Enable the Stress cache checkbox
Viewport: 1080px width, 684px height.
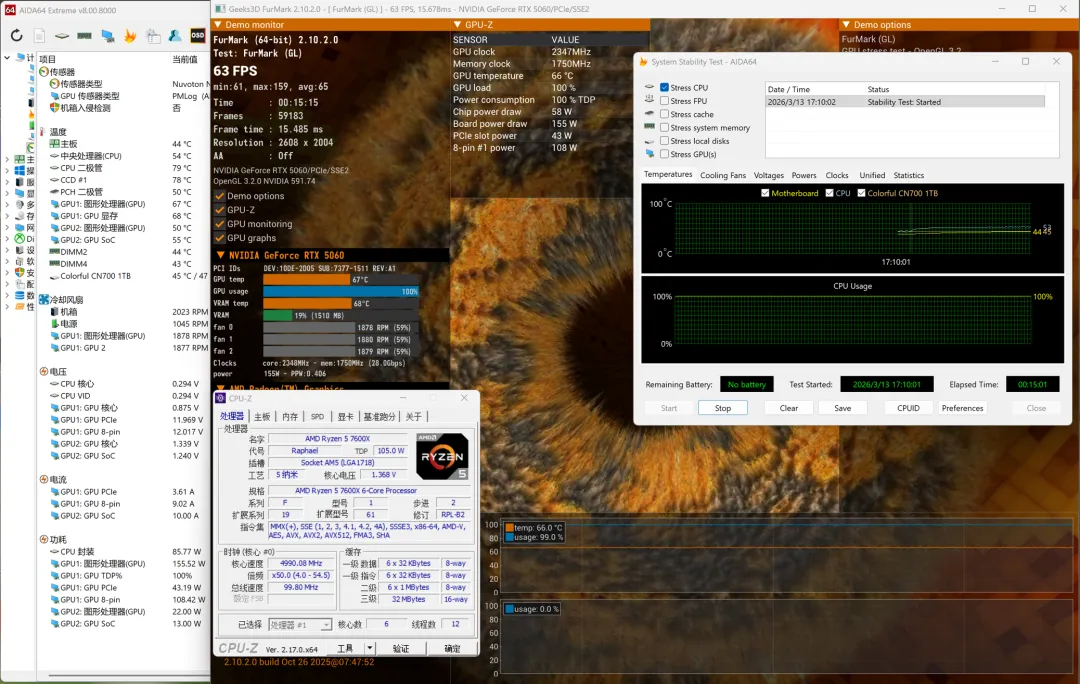click(x=665, y=114)
